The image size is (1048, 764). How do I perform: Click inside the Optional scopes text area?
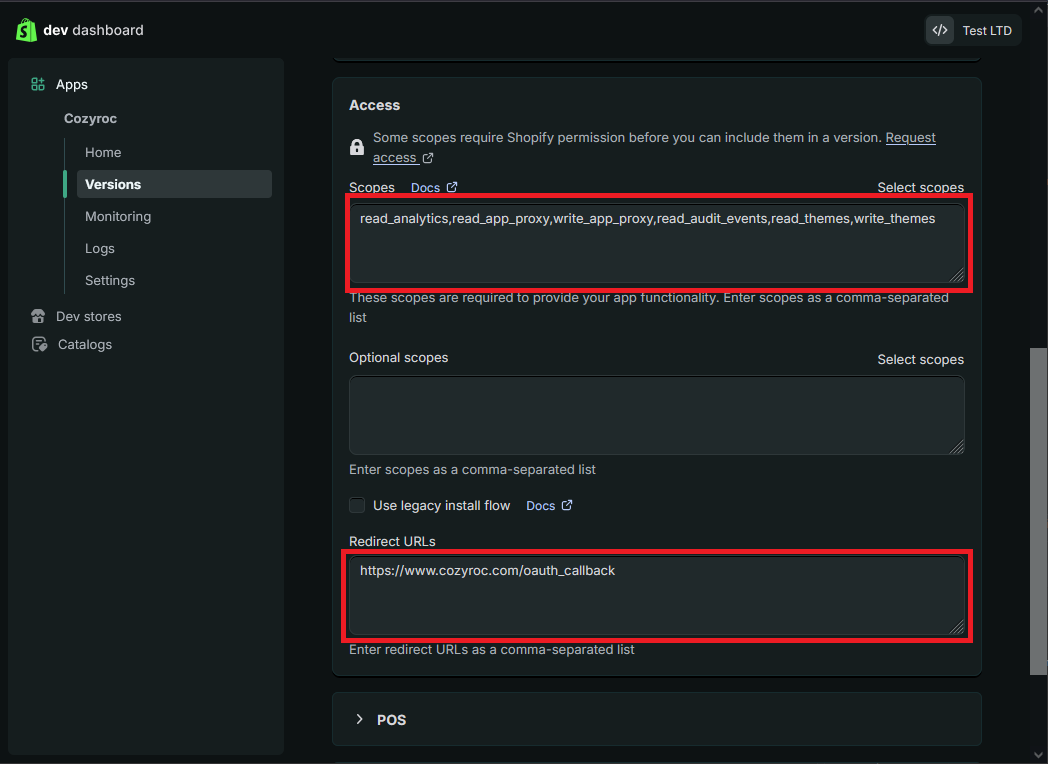(656, 416)
